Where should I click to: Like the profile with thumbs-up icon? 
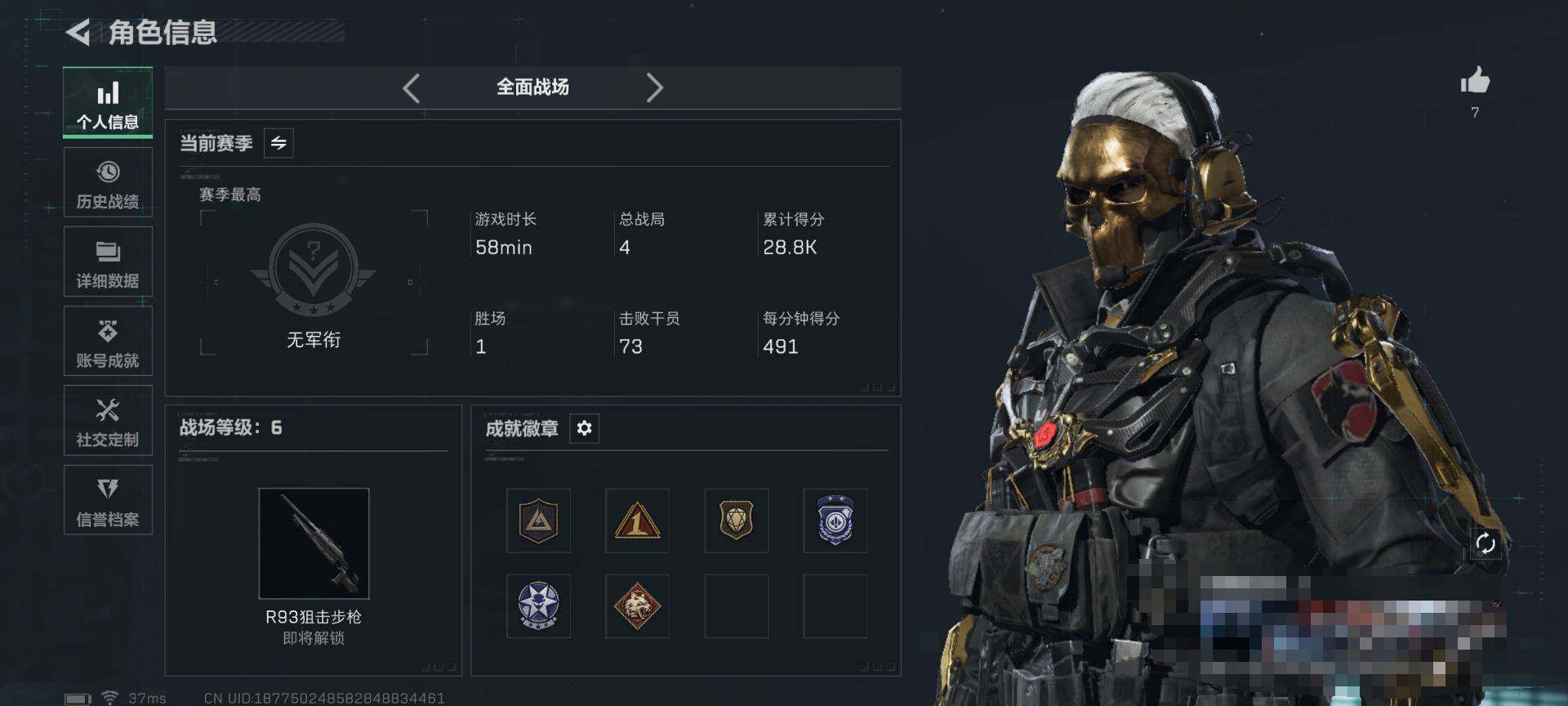1475,81
